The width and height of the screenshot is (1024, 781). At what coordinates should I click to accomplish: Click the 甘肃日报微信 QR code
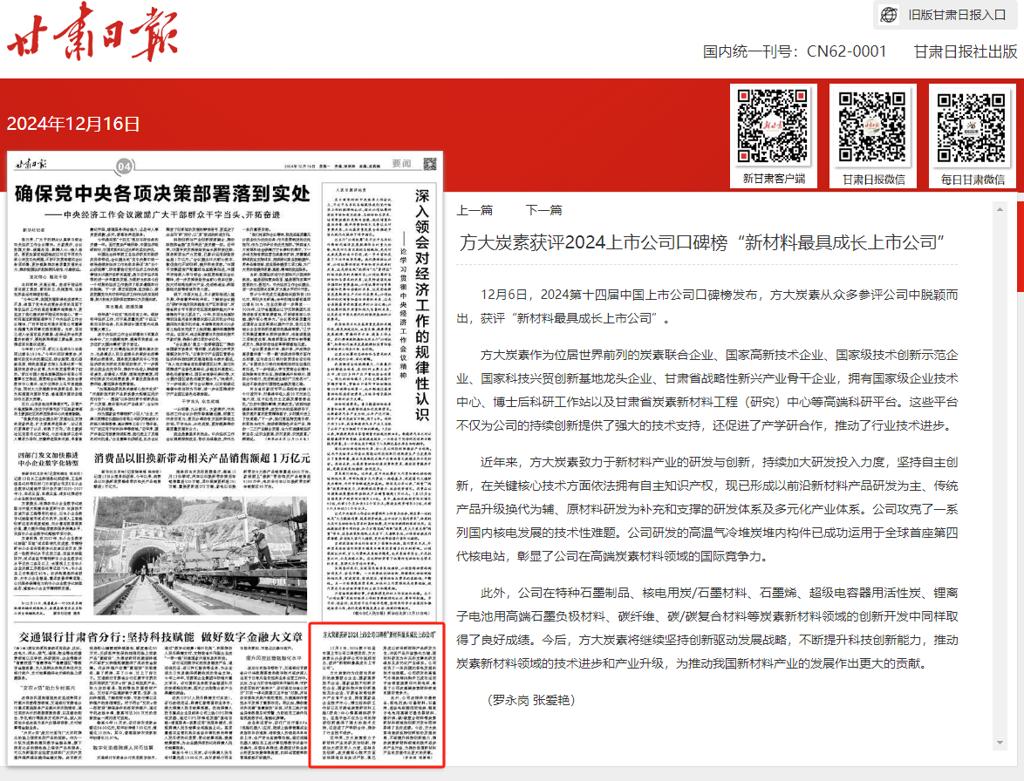(872, 126)
